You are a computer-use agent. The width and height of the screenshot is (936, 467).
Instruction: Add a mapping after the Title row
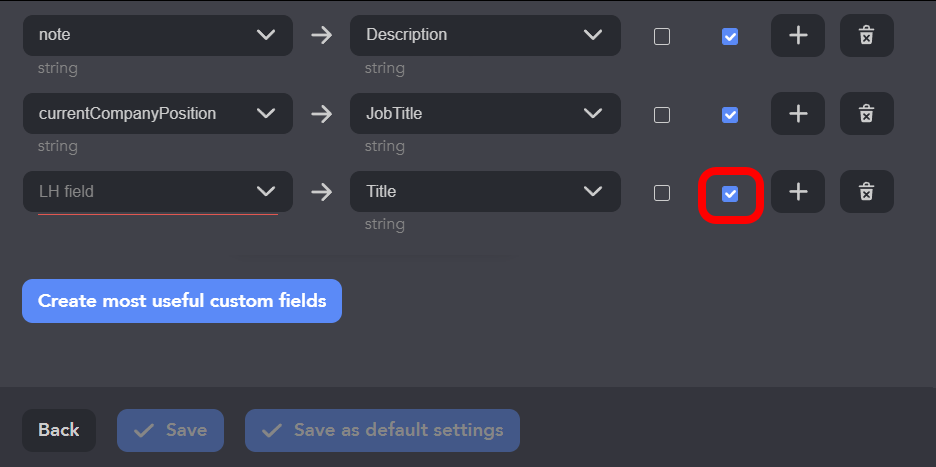(797, 192)
